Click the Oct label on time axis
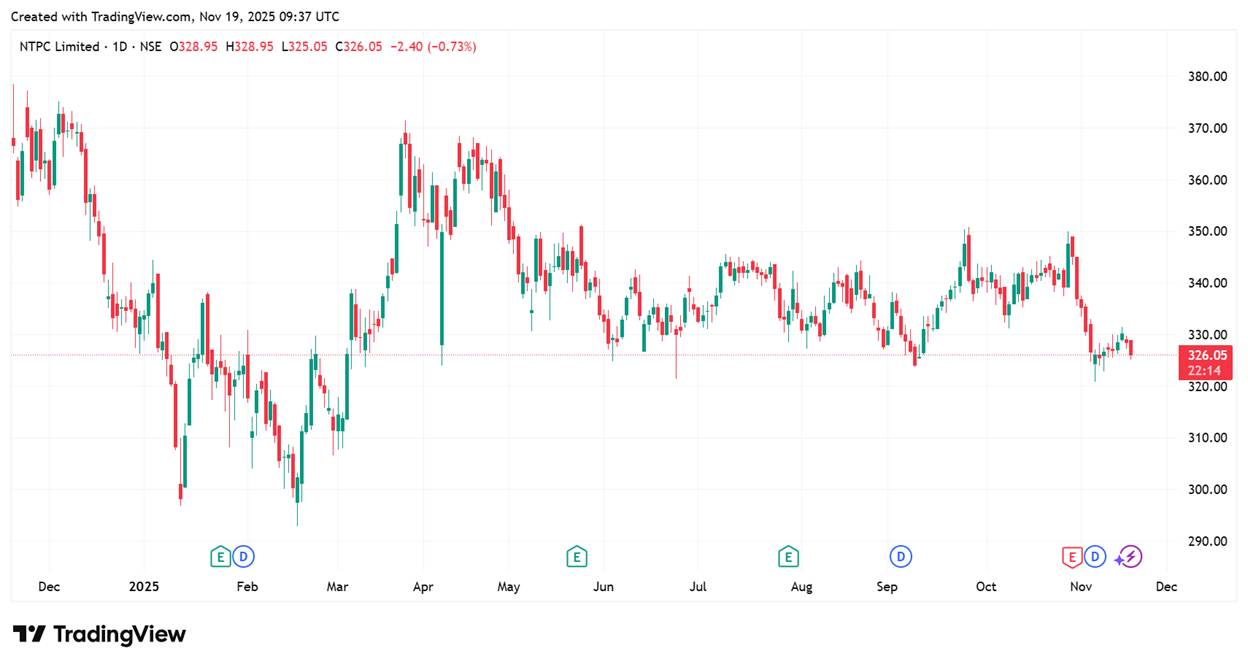 (x=986, y=587)
